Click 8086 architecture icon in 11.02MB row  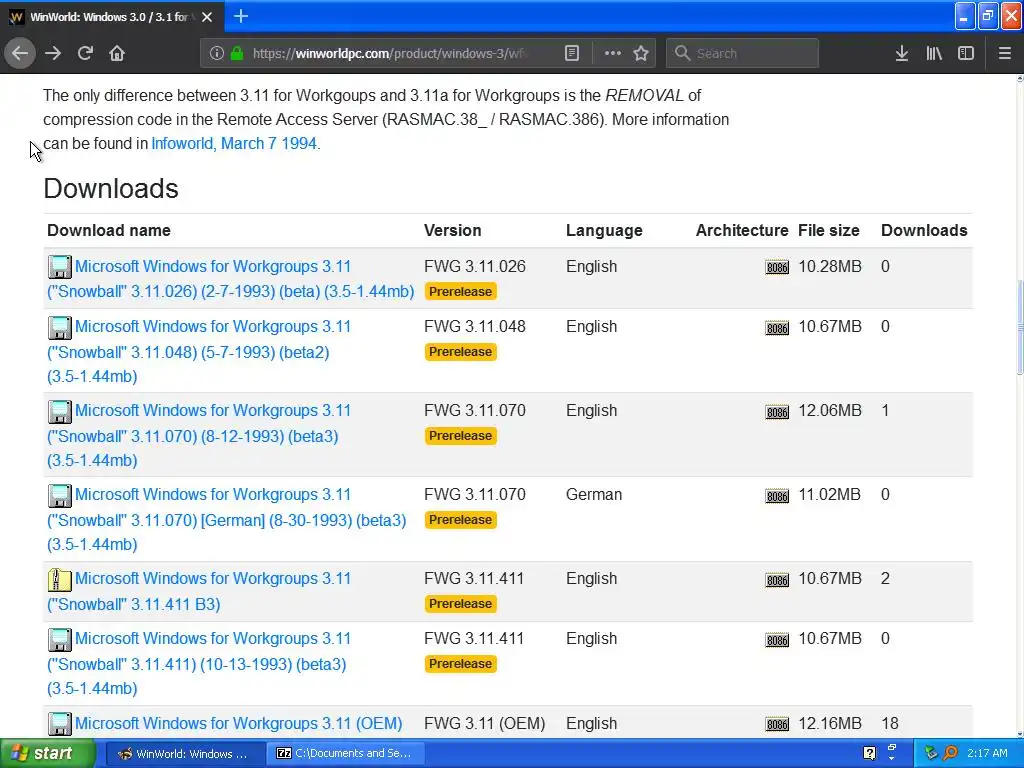coord(777,496)
